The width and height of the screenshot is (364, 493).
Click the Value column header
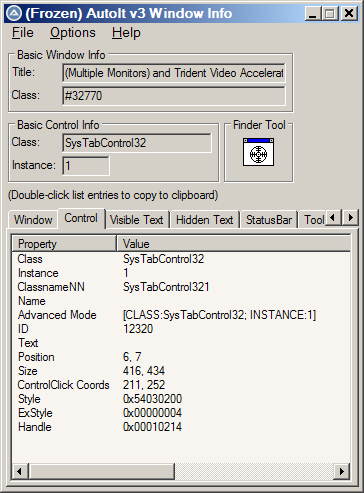click(233, 244)
